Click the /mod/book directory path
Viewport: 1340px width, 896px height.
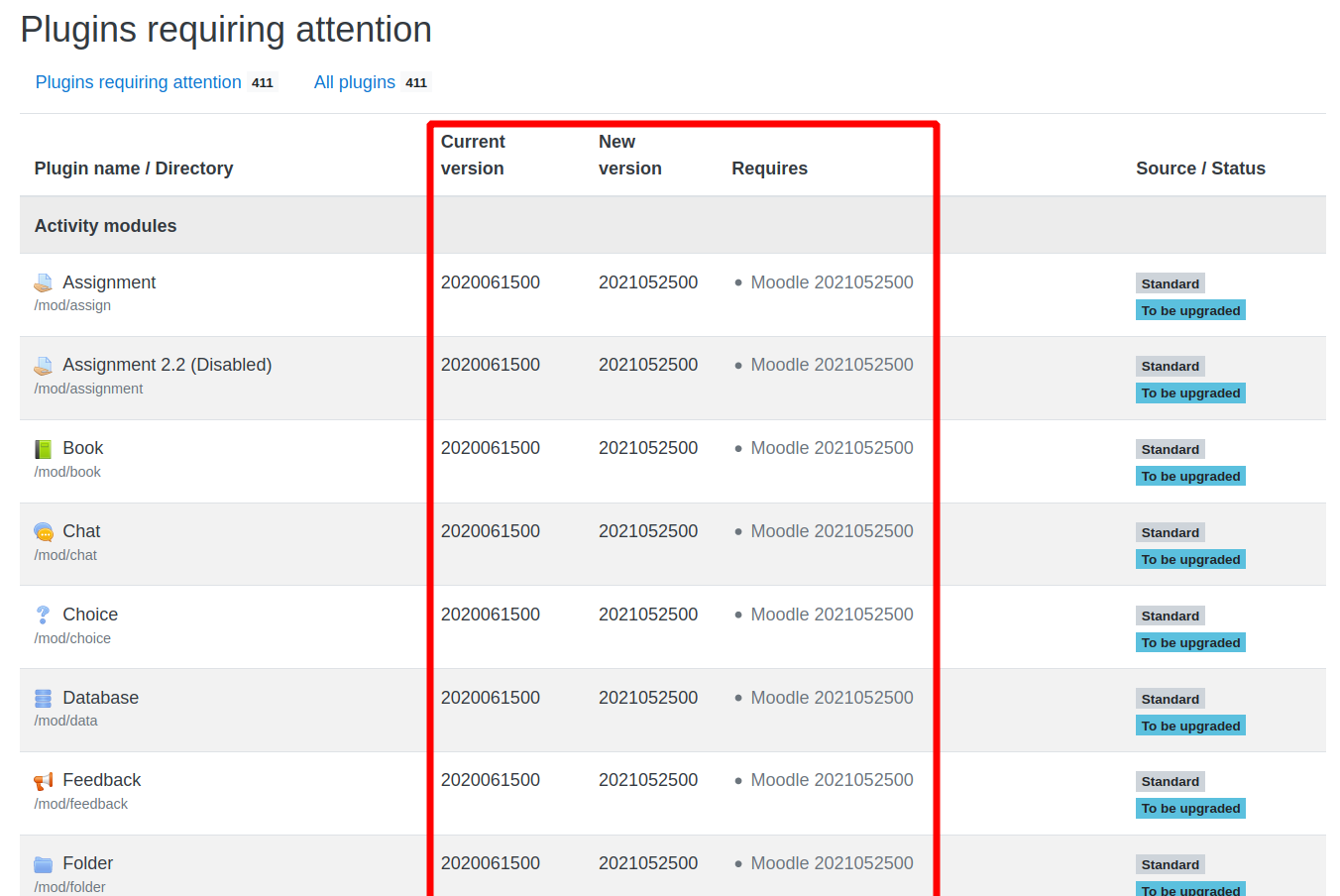[x=67, y=472]
